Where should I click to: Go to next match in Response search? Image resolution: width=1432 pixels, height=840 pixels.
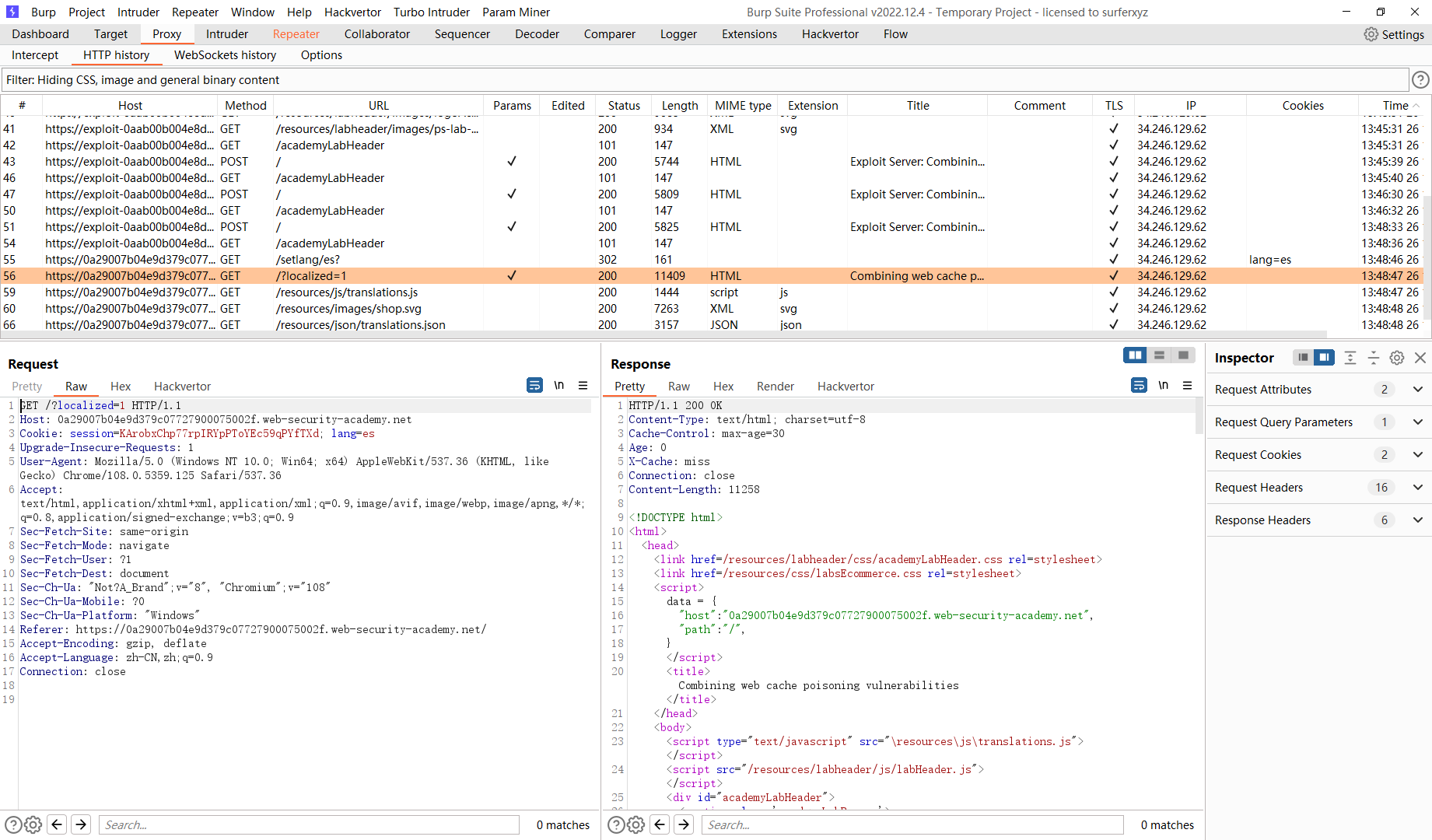pos(684,824)
